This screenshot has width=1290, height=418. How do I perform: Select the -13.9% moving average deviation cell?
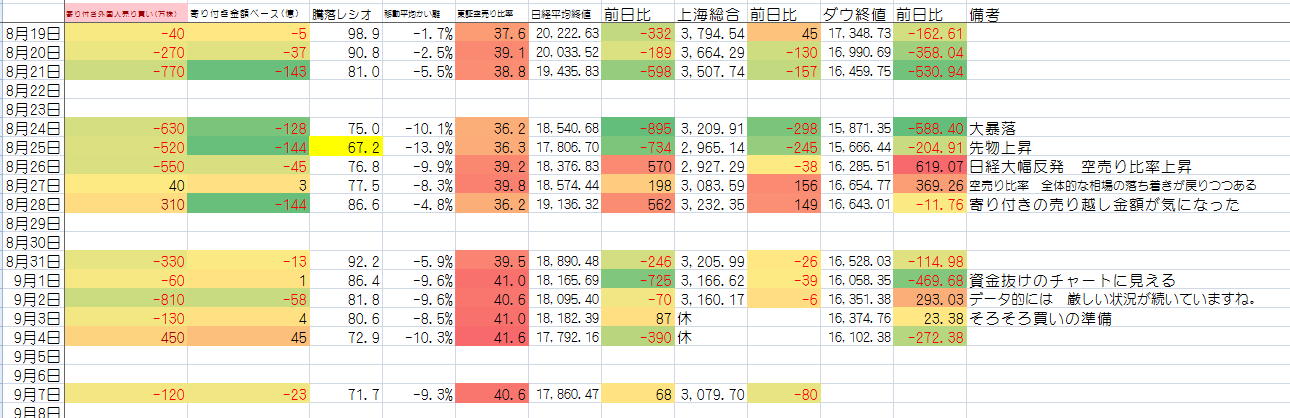point(418,147)
